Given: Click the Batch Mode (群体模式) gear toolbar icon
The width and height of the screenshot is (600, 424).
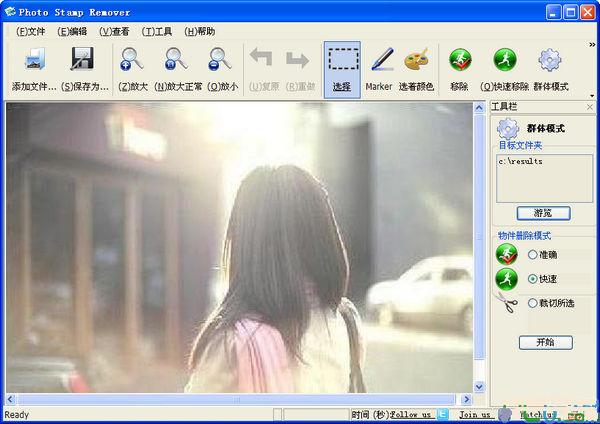Looking at the screenshot, I should pyautogui.click(x=550, y=60).
